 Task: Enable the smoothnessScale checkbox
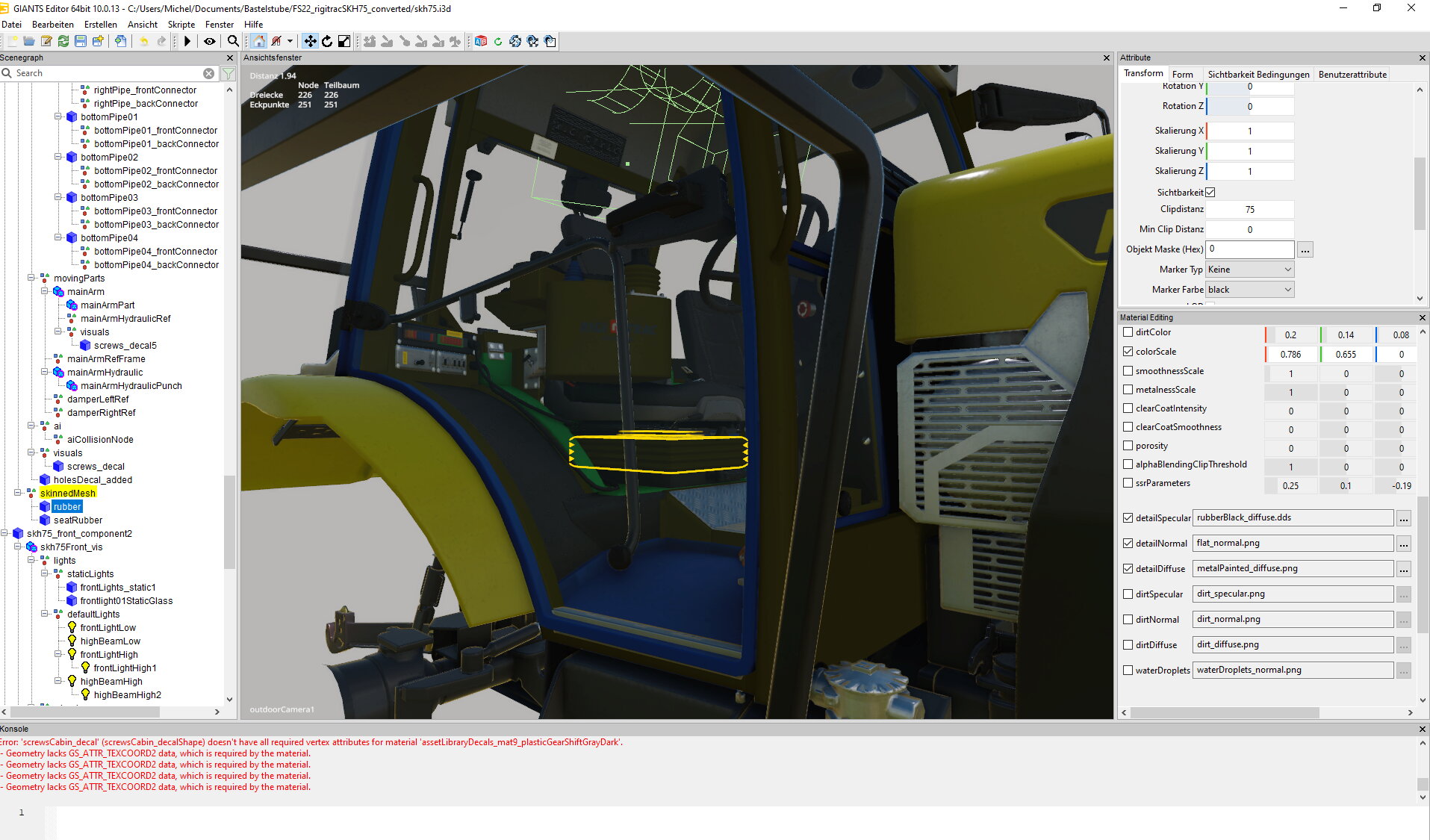pos(1128,370)
